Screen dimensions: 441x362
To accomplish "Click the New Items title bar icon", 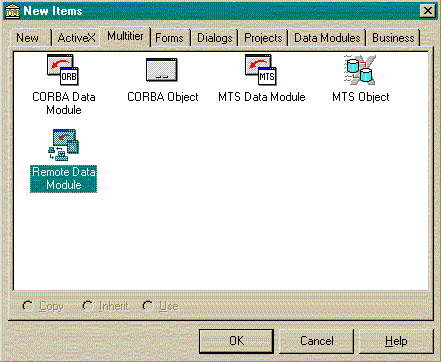I will [x=12, y=11].
